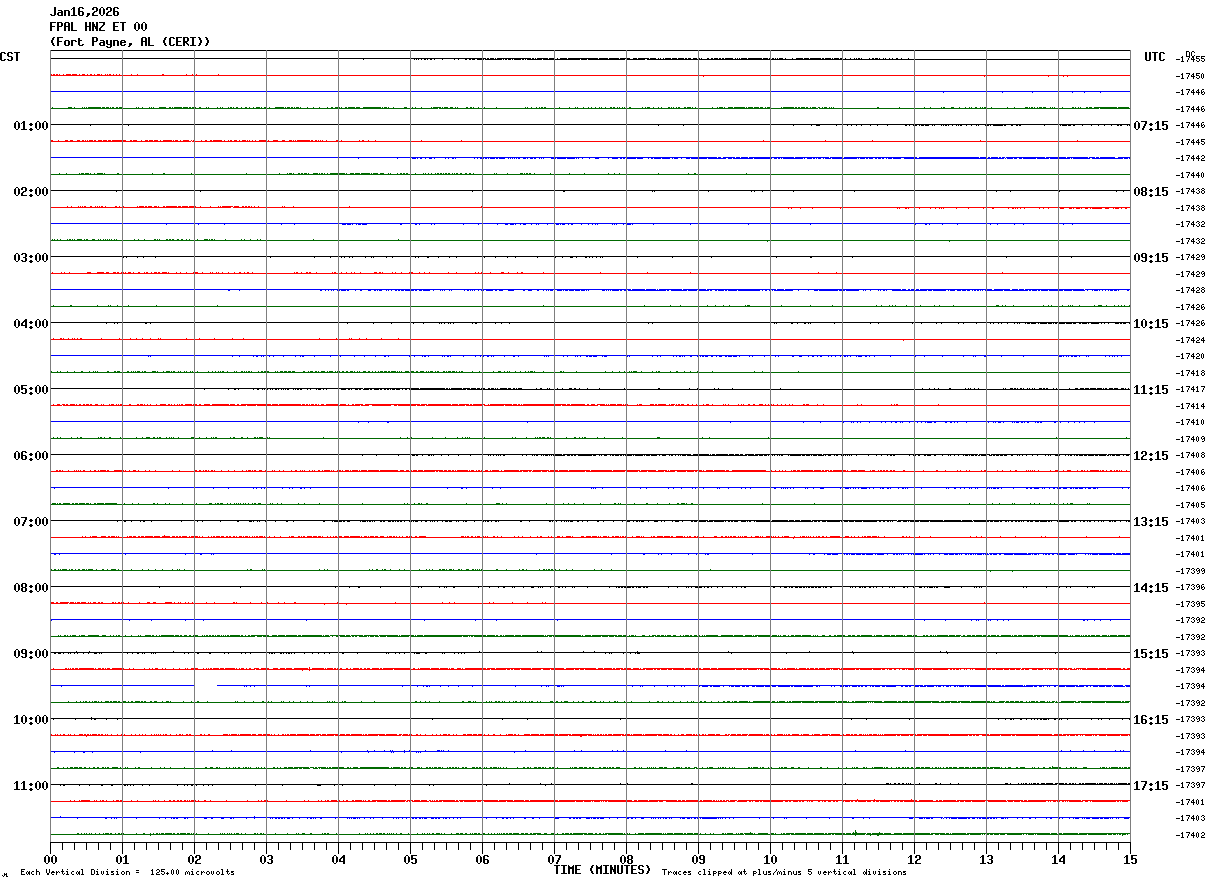Click the 08:15 UTC time label
Screen dimensions: 1210x886
(1151, 191)
